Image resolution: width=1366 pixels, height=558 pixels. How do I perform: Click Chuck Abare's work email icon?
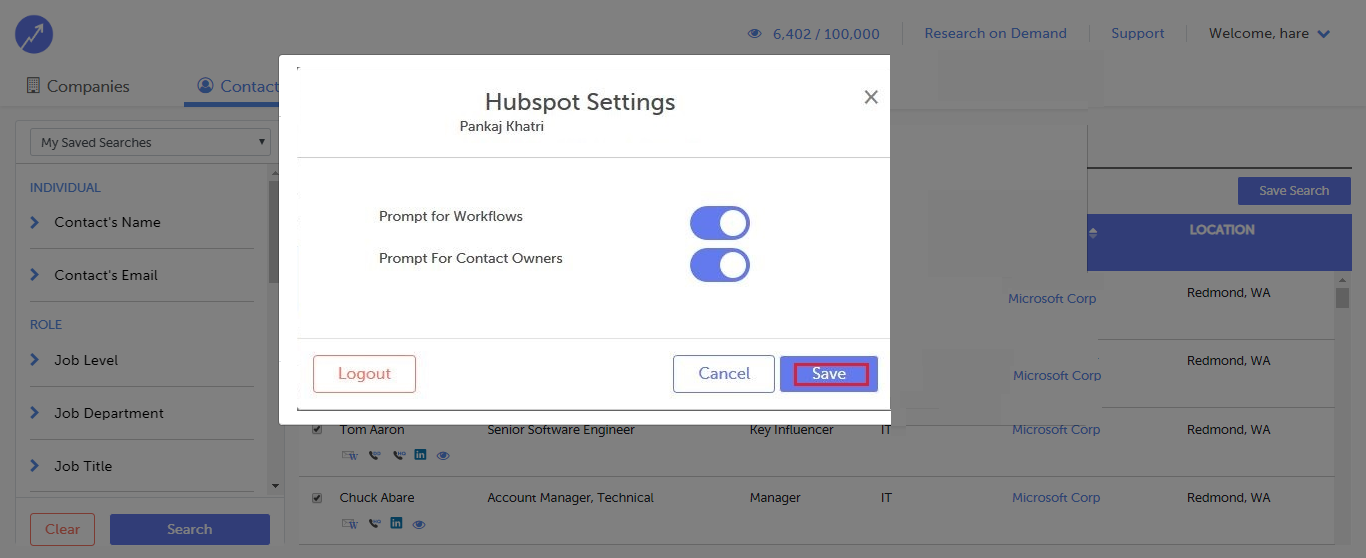pos(350,523)
